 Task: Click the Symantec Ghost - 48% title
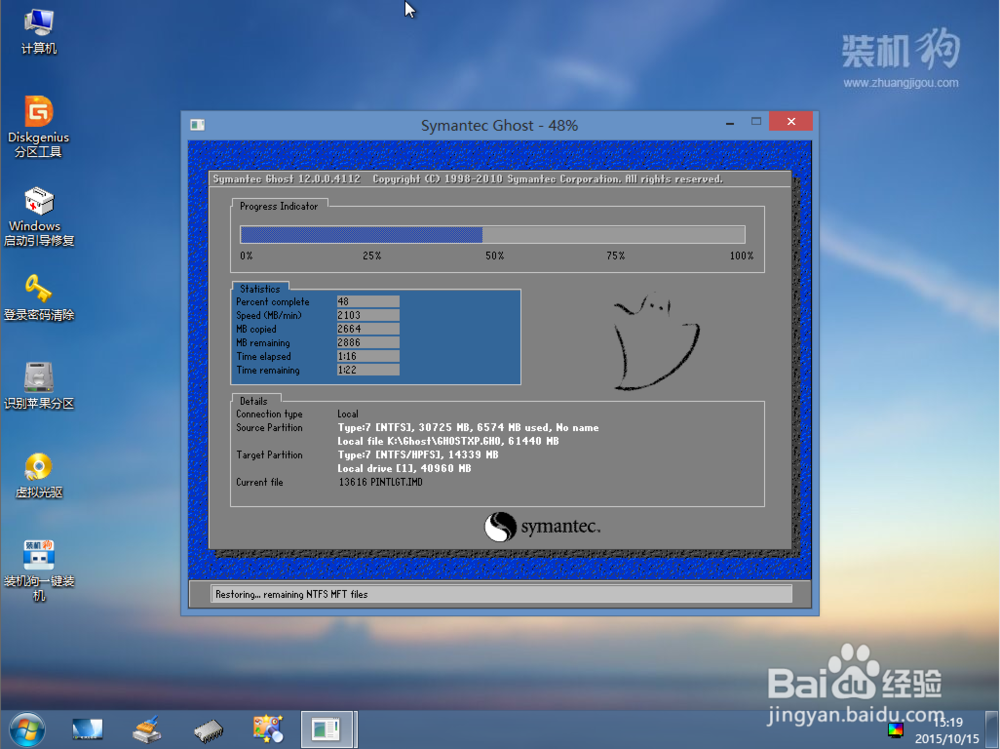(499, 126)
